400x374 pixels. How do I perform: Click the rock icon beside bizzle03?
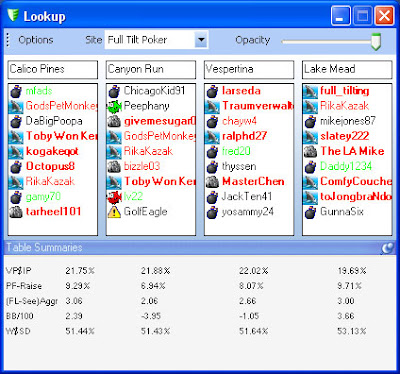pos(114,166)
